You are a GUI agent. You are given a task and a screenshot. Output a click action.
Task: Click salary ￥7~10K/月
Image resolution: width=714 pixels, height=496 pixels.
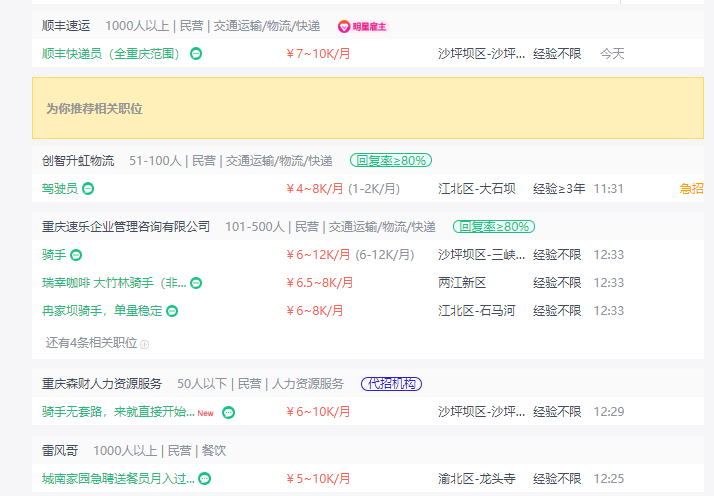click(x=318, y=54)
